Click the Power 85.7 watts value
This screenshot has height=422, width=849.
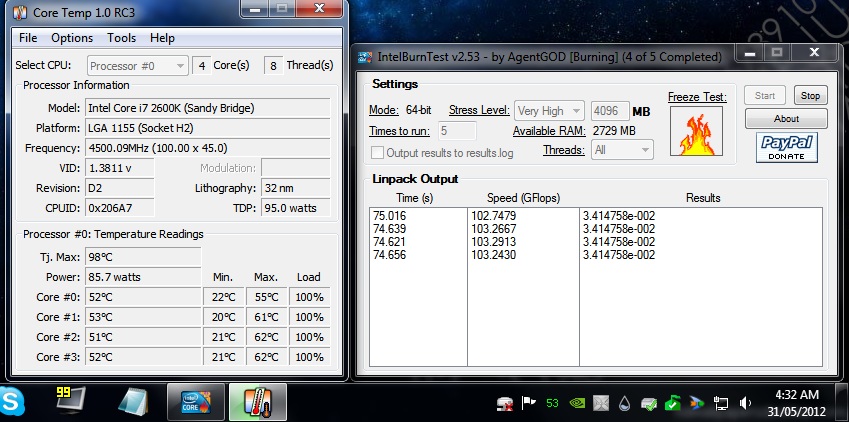(143, 277)
